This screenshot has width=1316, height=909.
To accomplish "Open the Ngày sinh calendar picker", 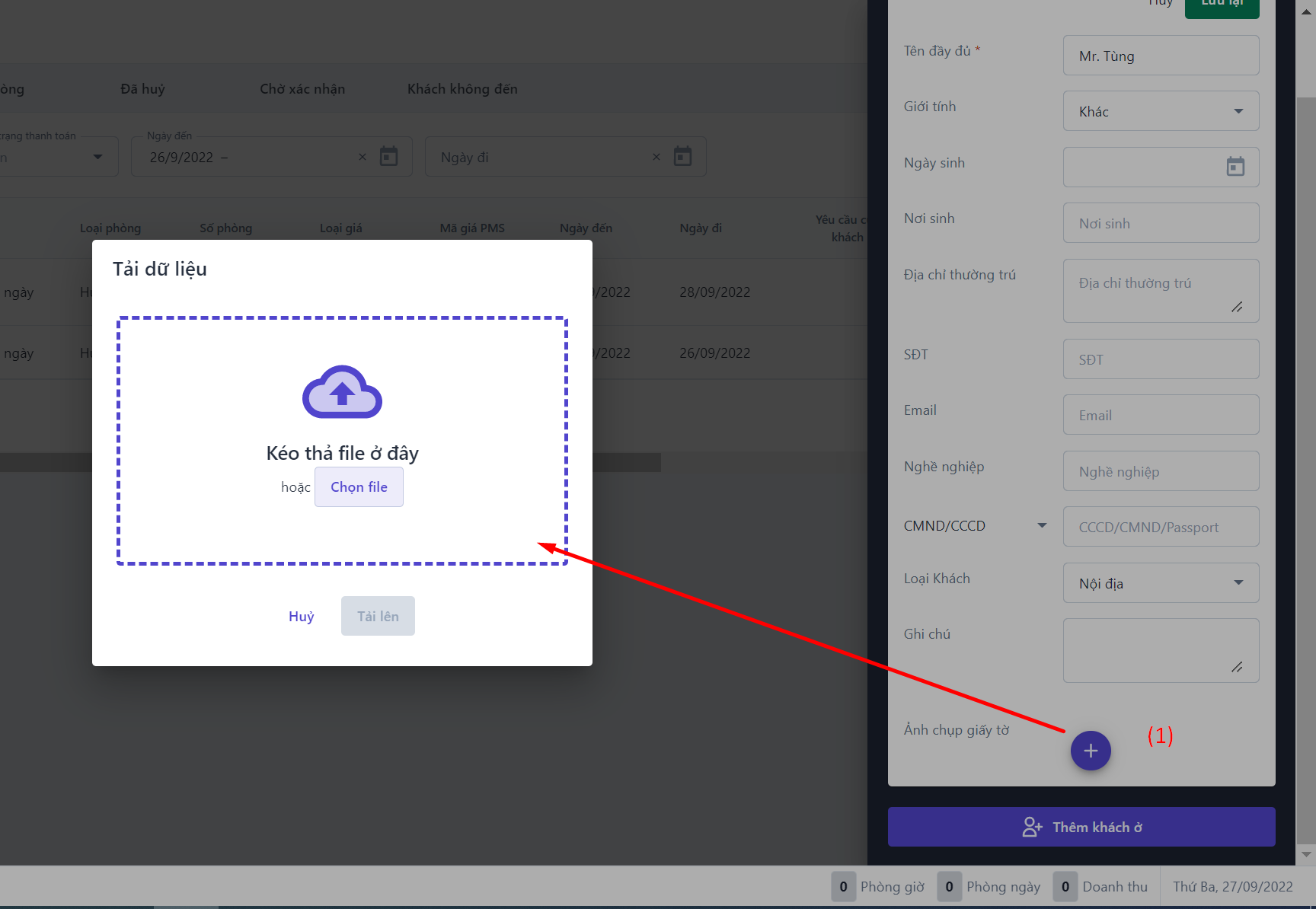I will point(1235,167).
